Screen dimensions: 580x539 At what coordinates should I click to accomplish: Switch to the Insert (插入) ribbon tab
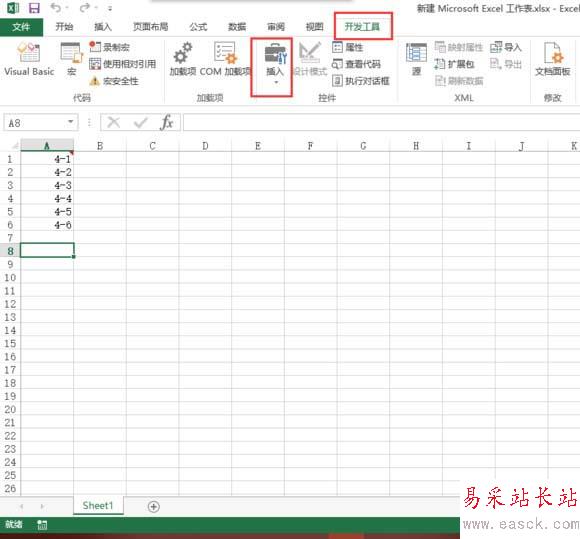pyautogui.click(x=103, y=27)
